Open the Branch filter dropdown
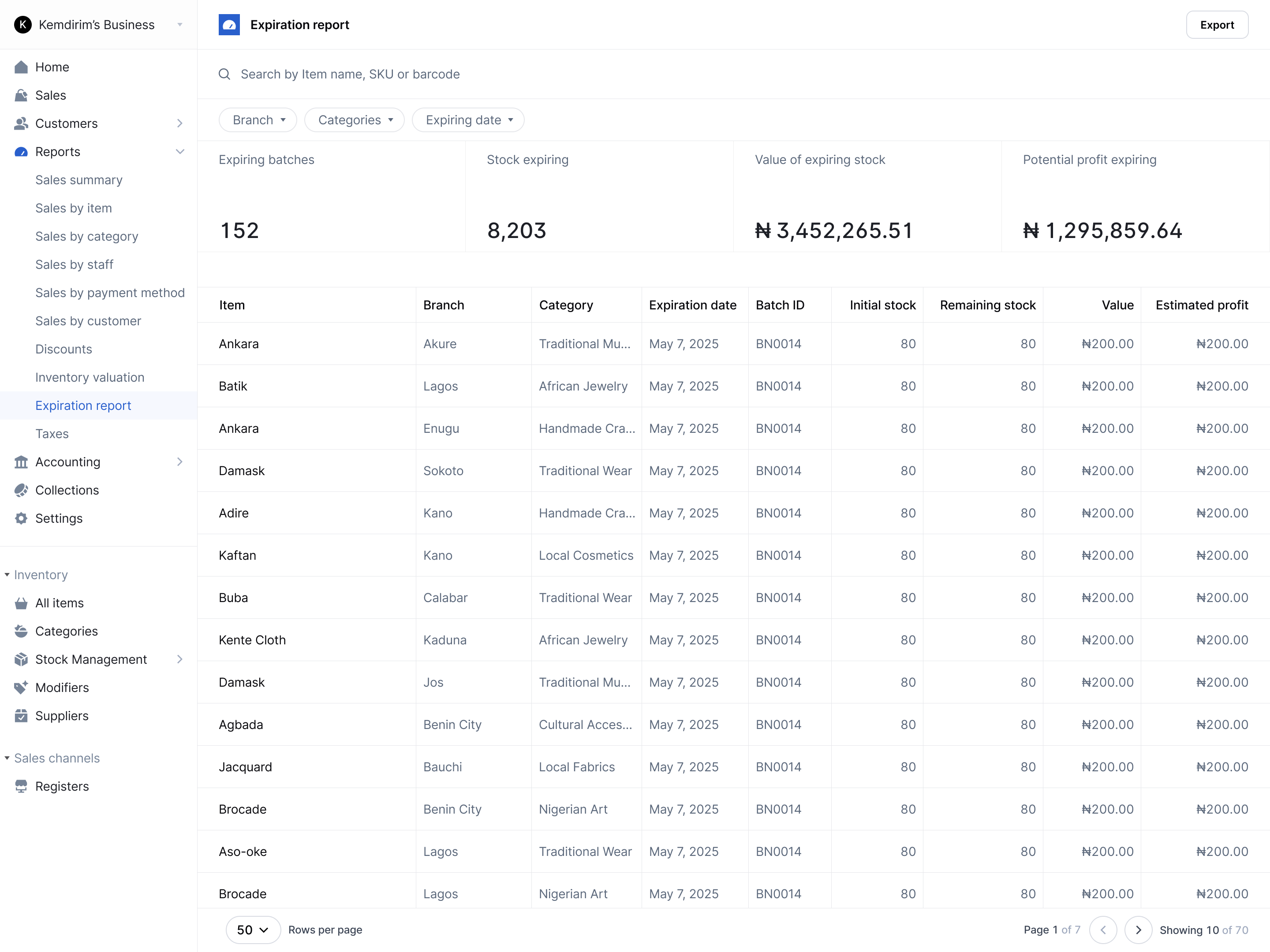The width and height of the screenshot is (1270, 952). [258, 120]
